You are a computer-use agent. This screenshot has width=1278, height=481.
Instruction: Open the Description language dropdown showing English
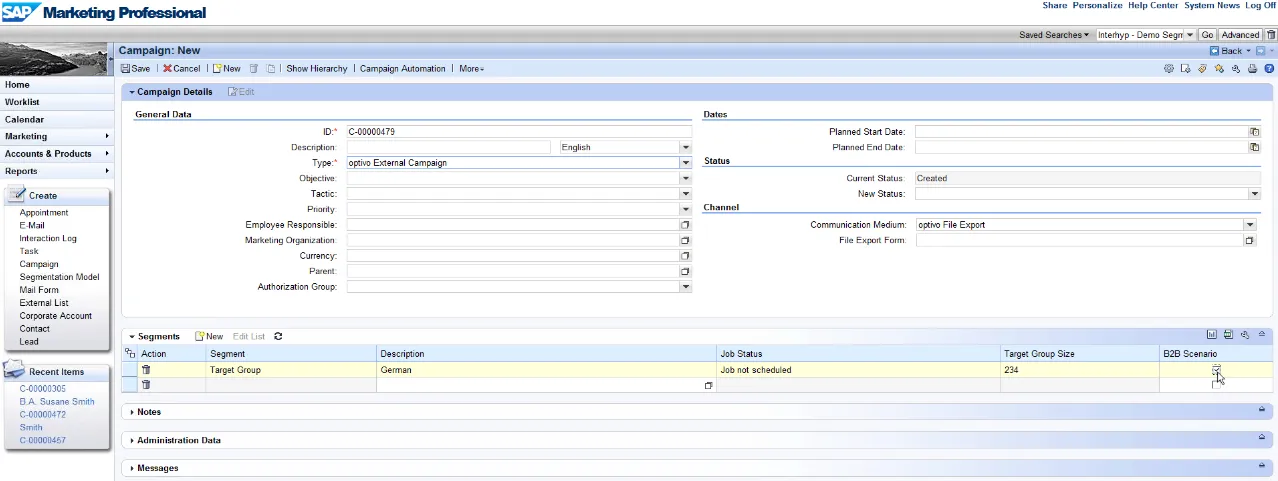(x=686, y=147)
